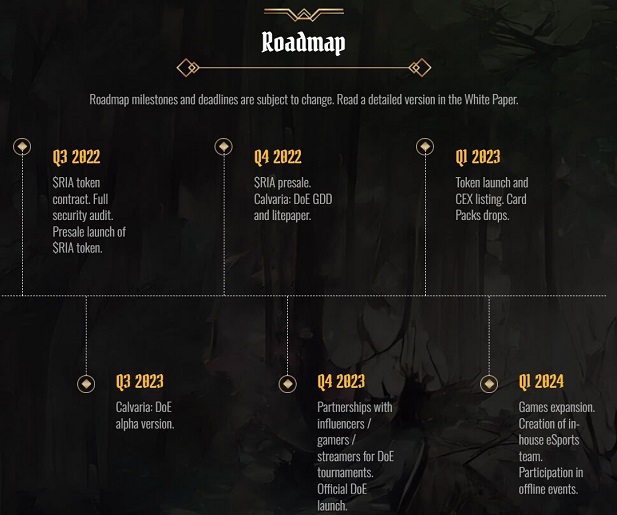
Task: Click the Q4 2023 diamond marker
Action: point(288,384)
